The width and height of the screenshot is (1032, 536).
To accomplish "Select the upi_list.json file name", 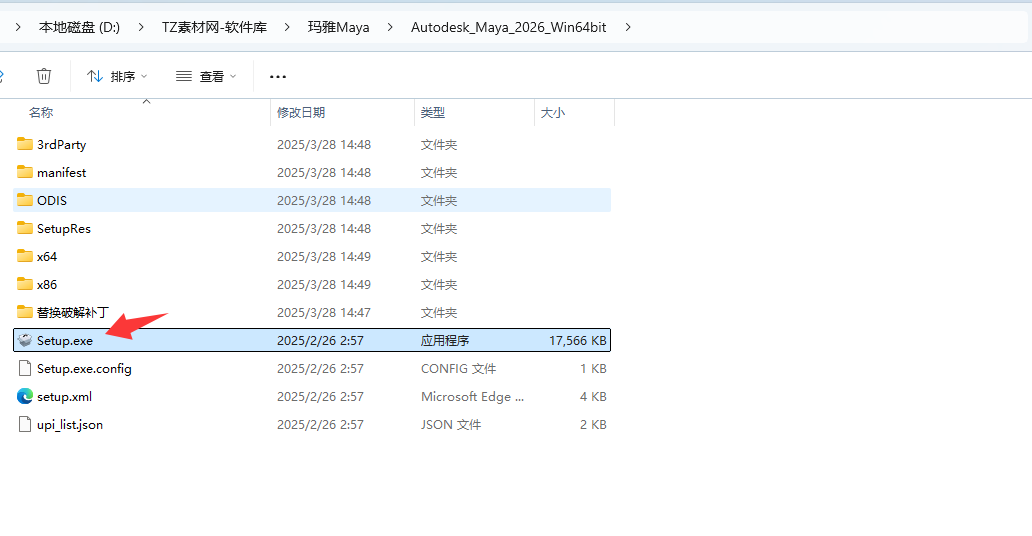I will click(70, 425).
